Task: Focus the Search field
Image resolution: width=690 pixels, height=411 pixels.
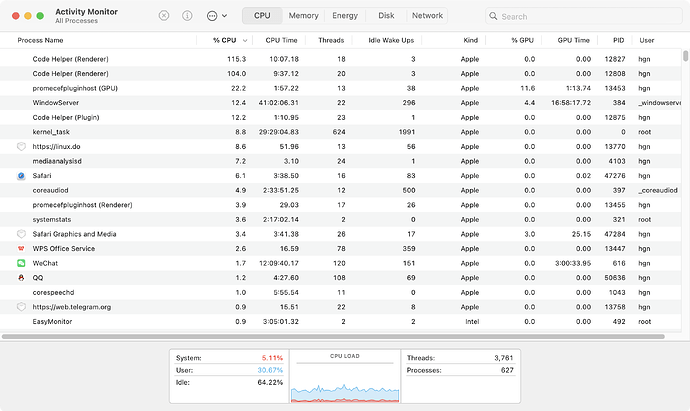Action: pos(584,16)
